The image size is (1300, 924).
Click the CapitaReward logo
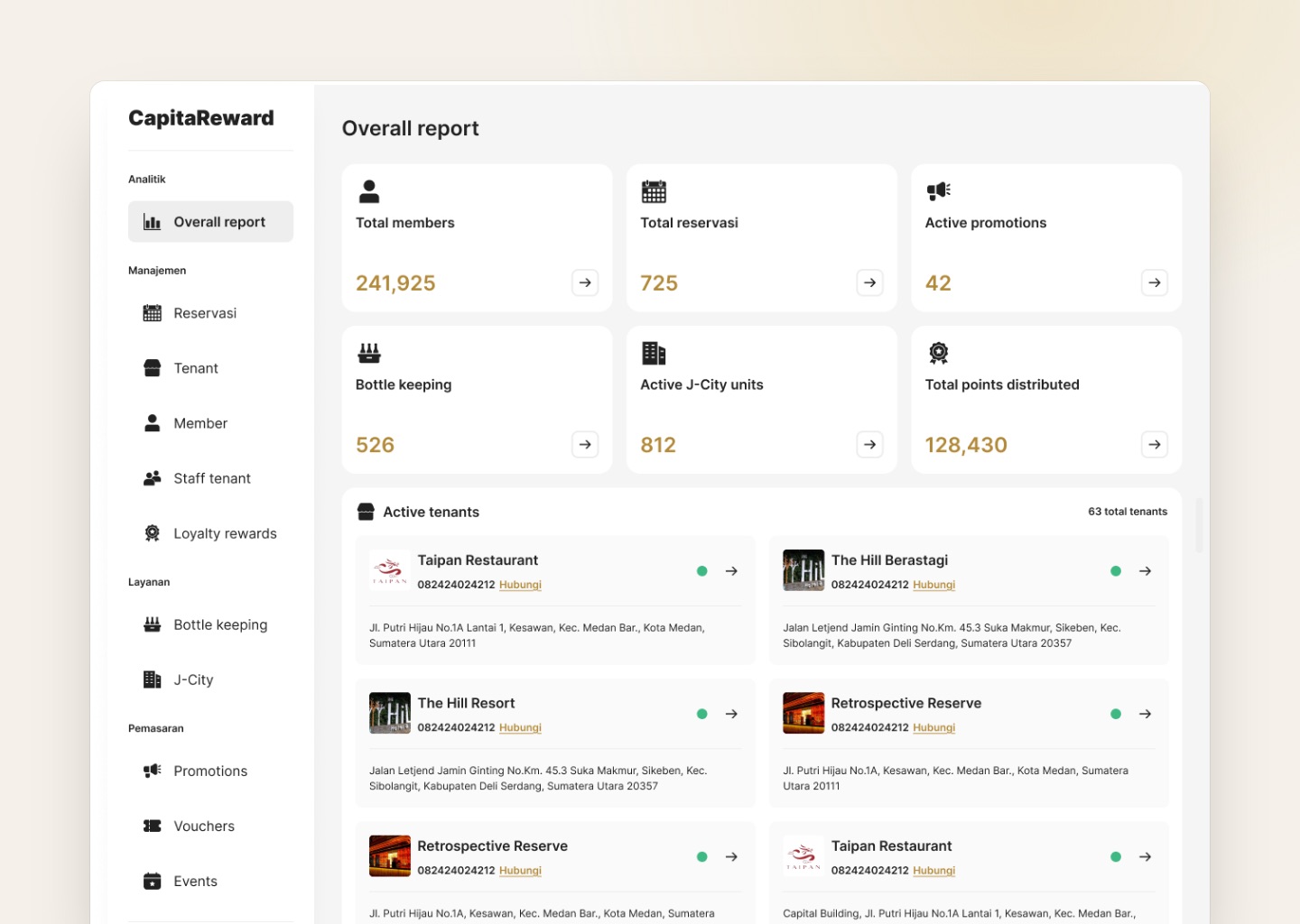pos(201,118)
